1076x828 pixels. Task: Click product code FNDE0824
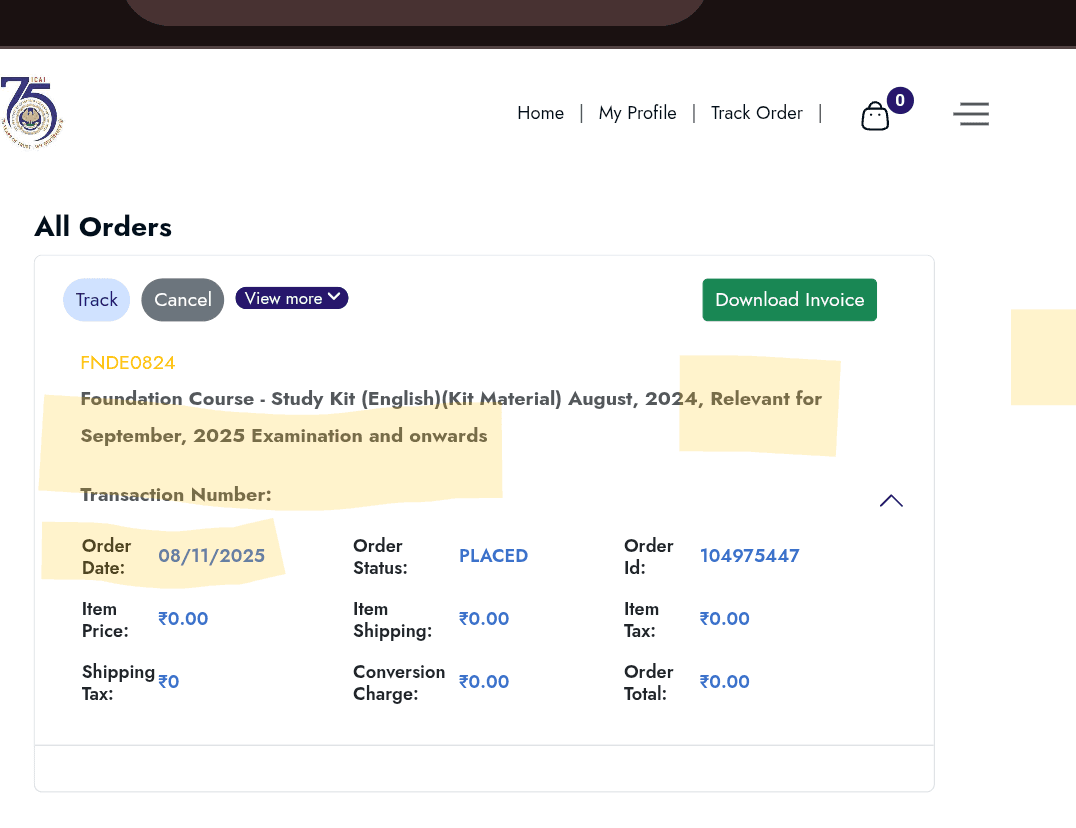(128, 363)
